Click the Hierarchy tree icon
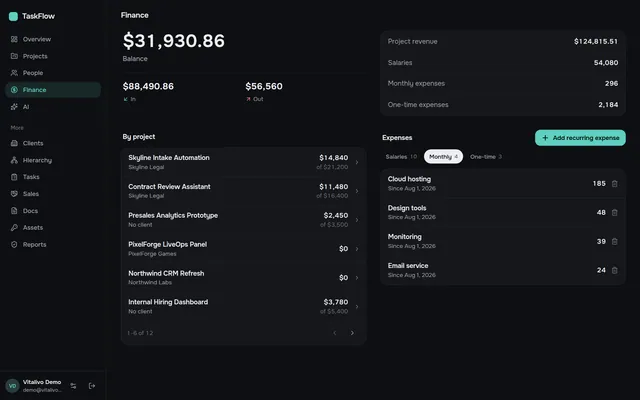Viewport: 640px width, 400px height. (x=14, y=160)
